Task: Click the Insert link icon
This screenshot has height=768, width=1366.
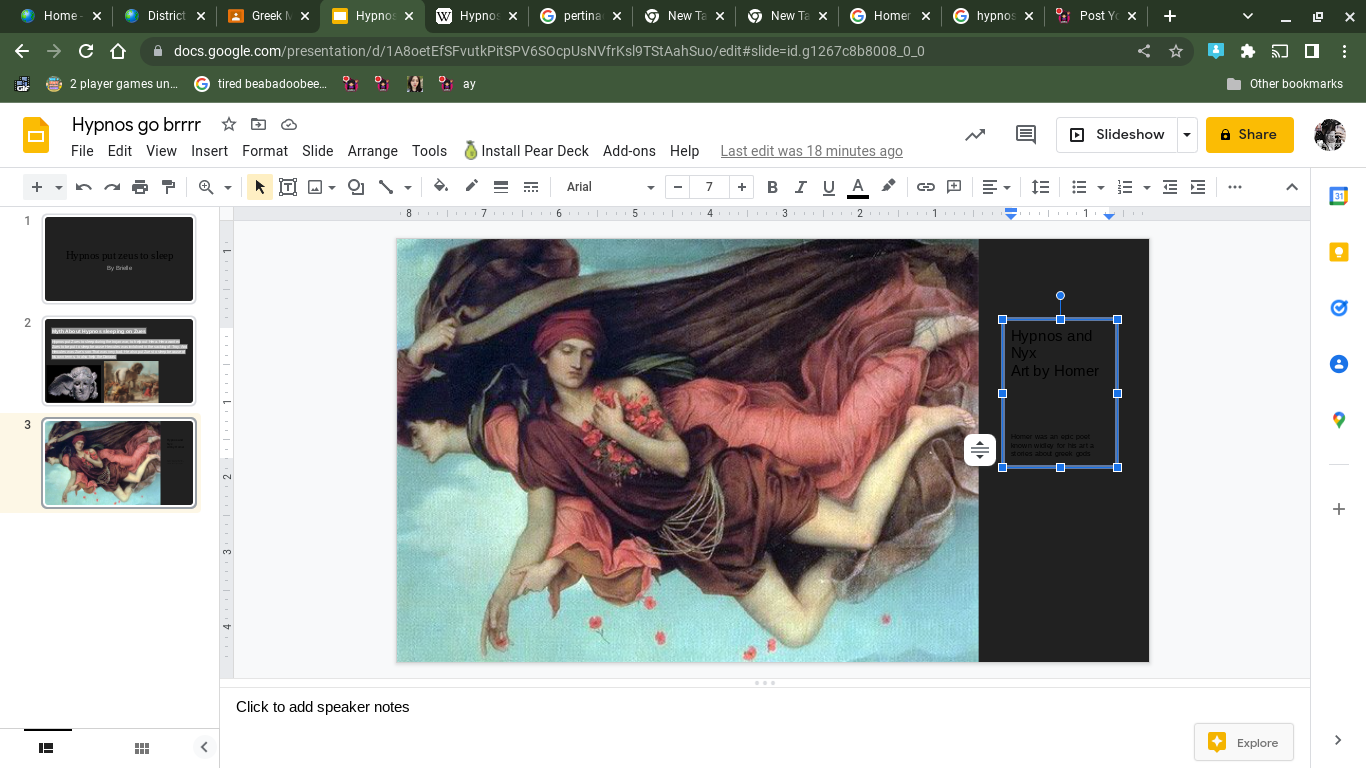Action: click(926, 187)
